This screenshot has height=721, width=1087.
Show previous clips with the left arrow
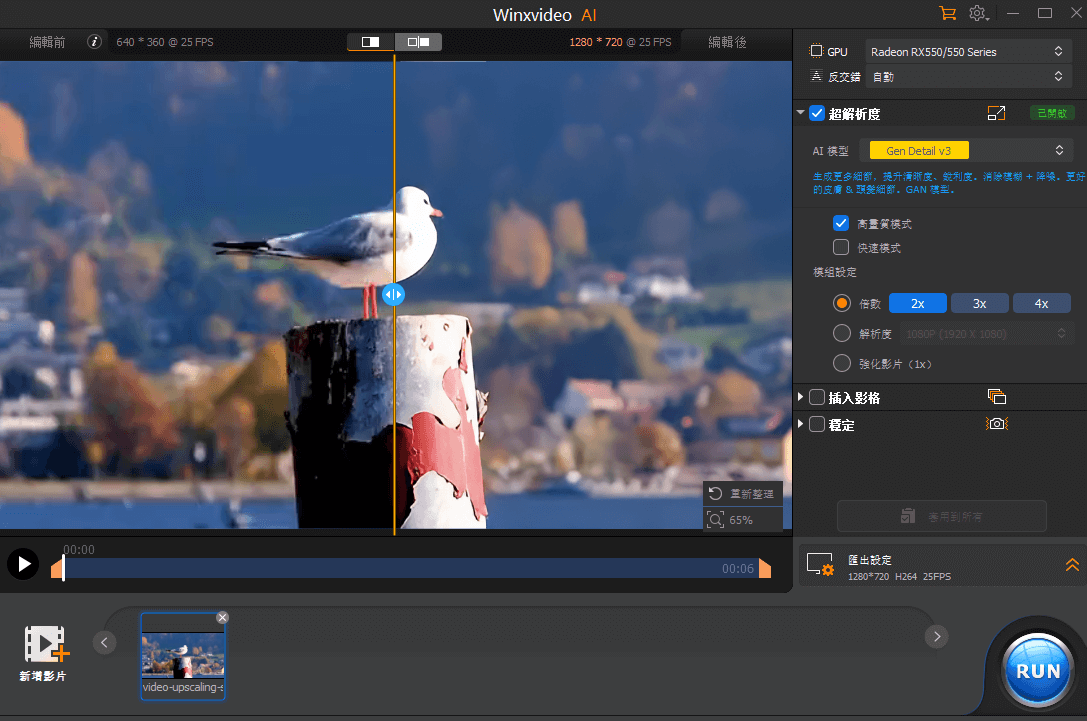(x=104, y=643)
